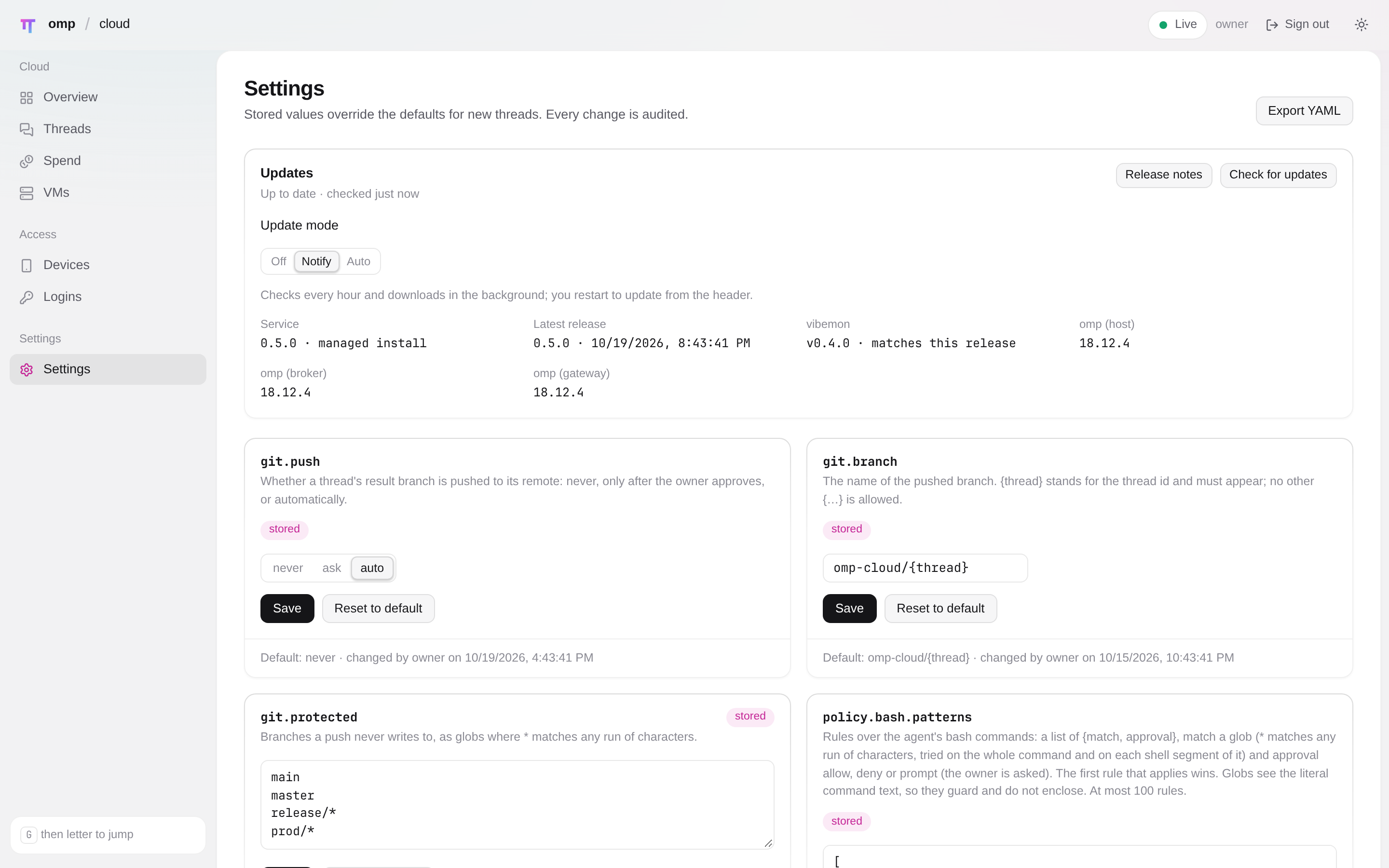
Task: Choose never for git.push
Action: point(287,569)
